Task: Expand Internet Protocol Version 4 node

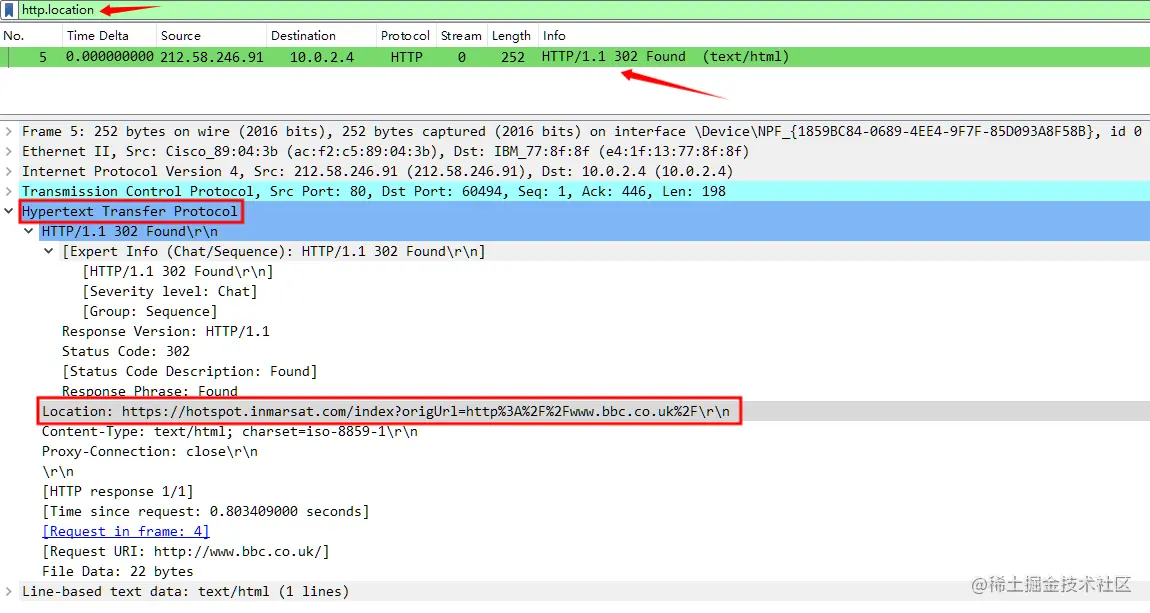Action: tap(9, 171)
